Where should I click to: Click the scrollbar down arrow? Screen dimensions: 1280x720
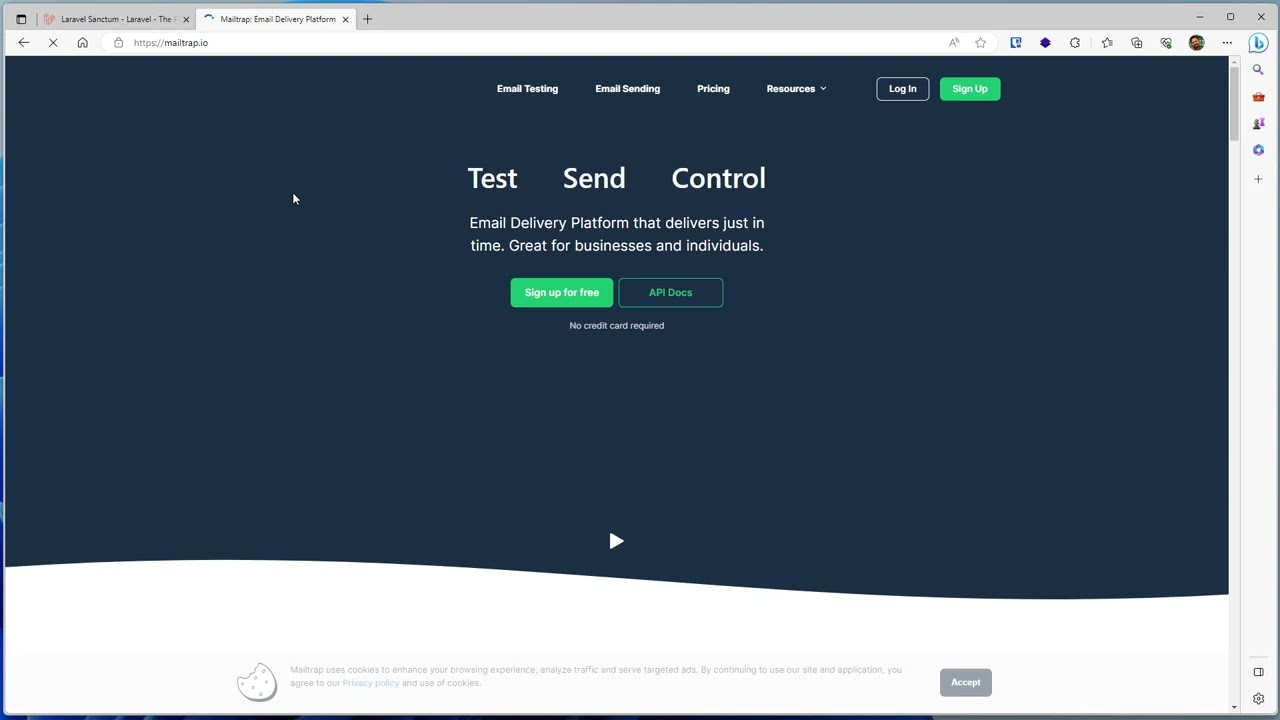pyautogui.click(x=1234, y=707)
